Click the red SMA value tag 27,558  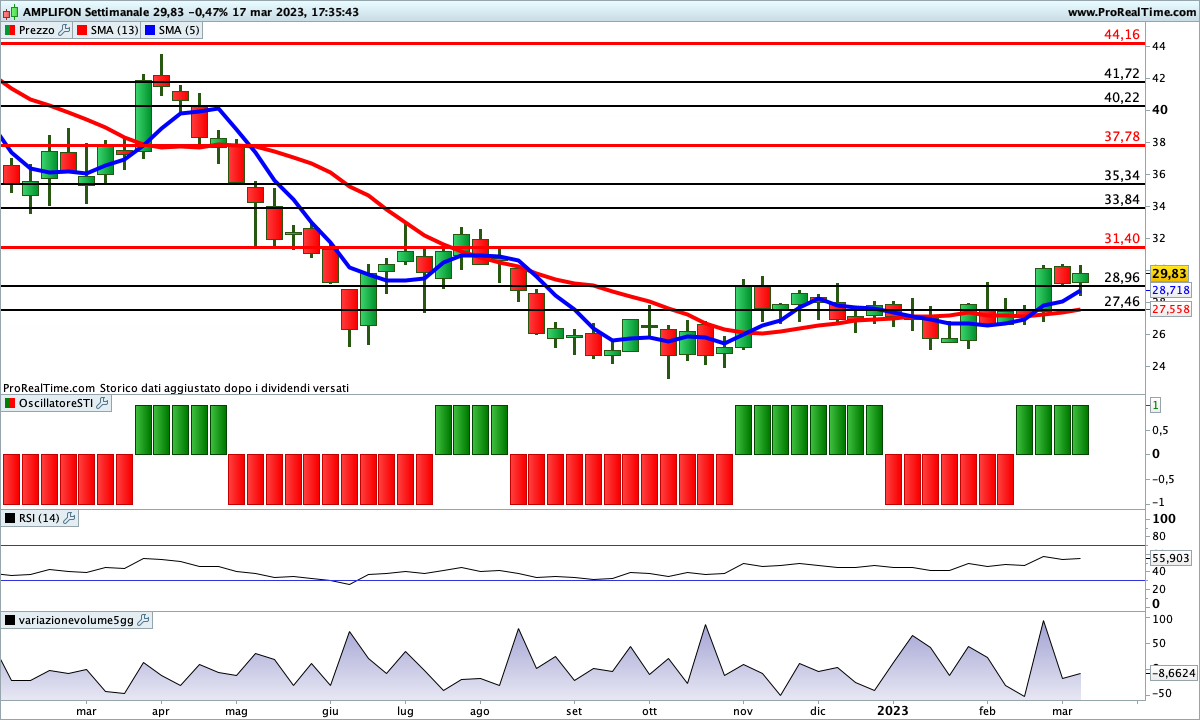[1170, 309]
